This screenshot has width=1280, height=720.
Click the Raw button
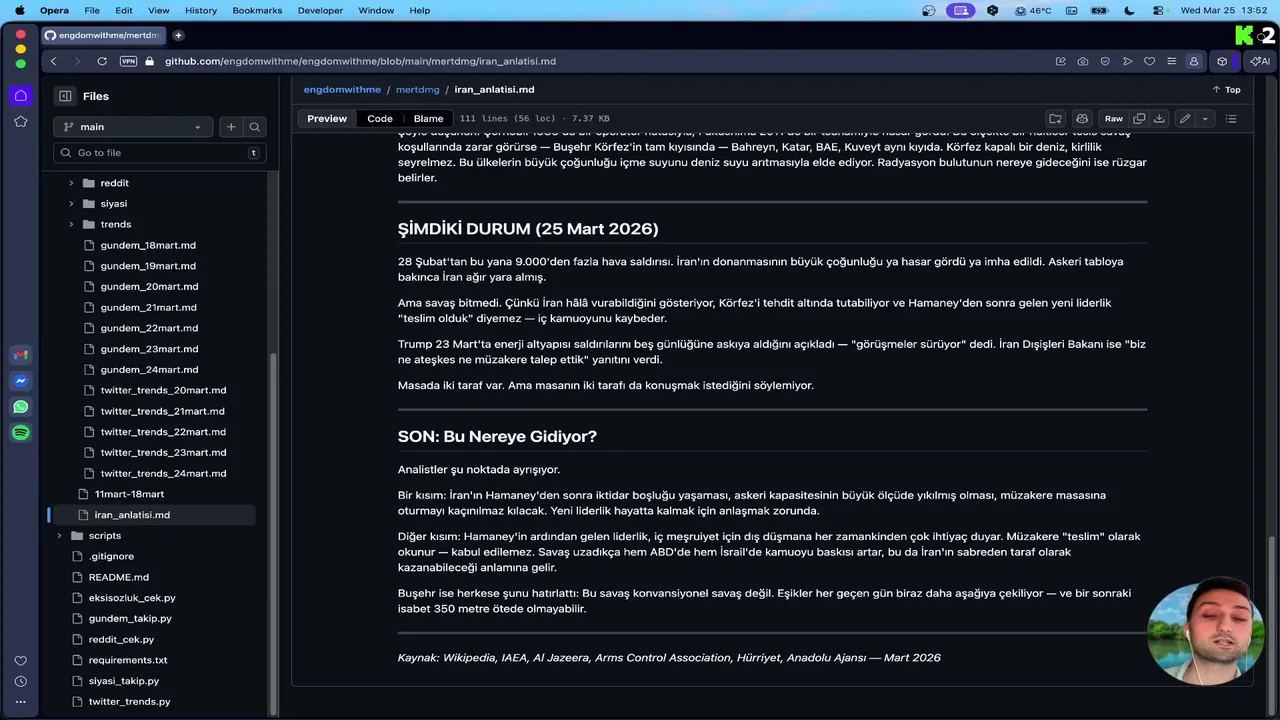point(1113,118)
